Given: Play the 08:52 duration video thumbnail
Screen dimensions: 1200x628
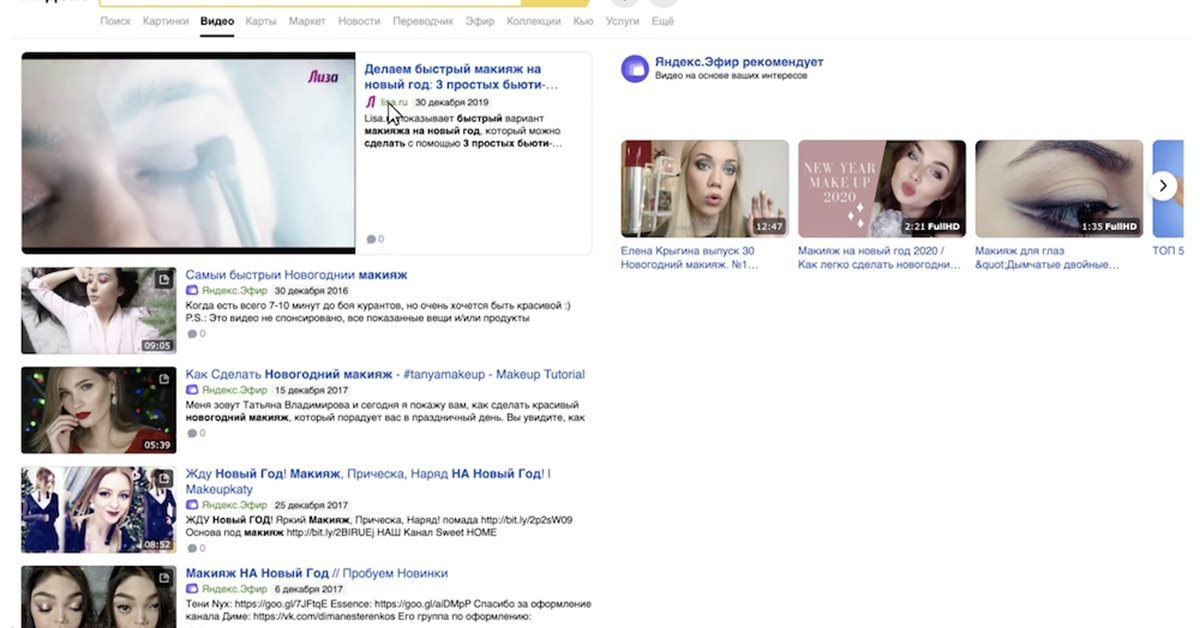Looking at the screenshot, I should 98,510.
